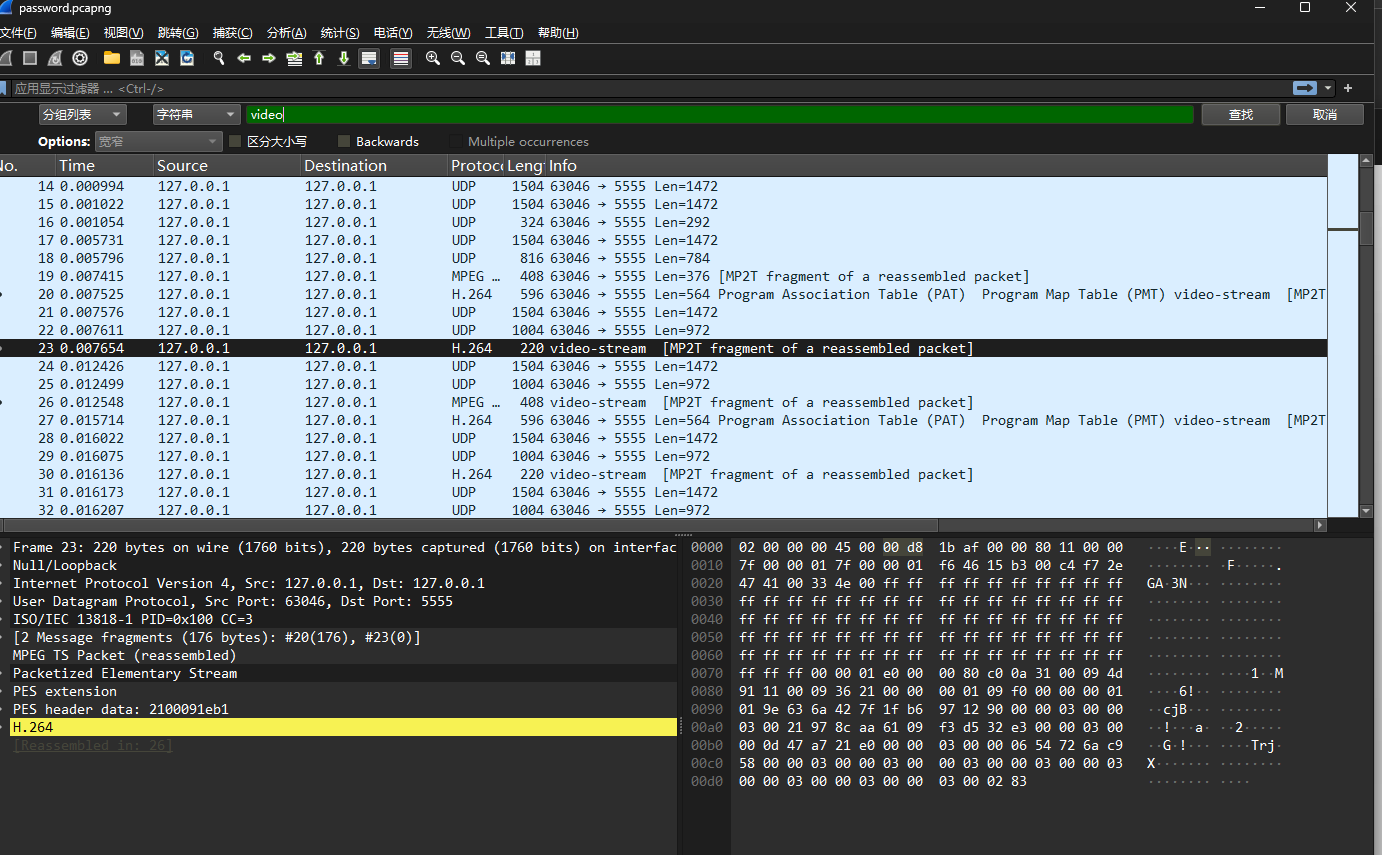Click the restart capture fin icon
The image size is (1382, 855).
click(x=55, y=58)
